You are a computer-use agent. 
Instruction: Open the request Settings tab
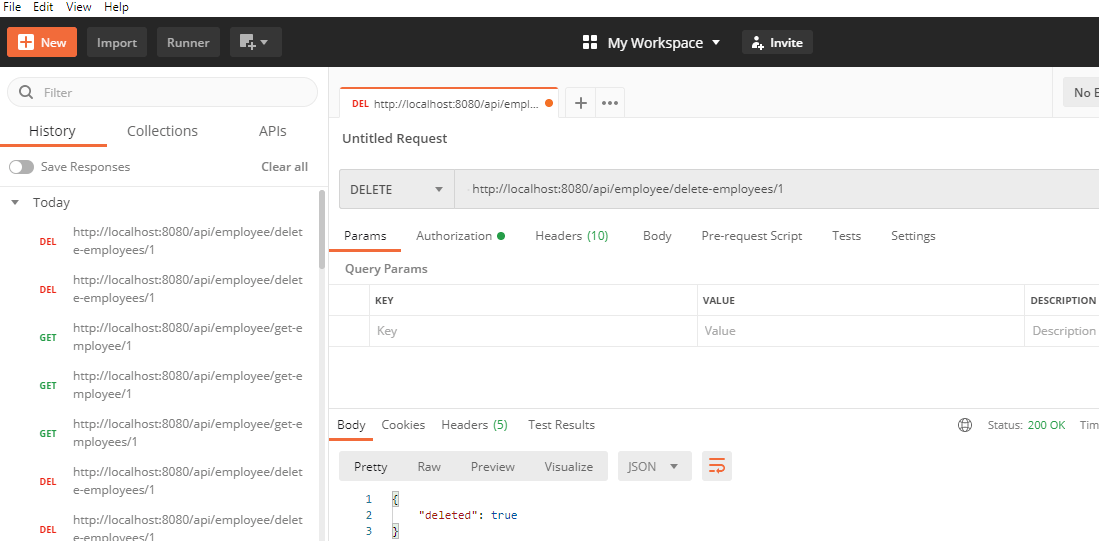point(913,236)
